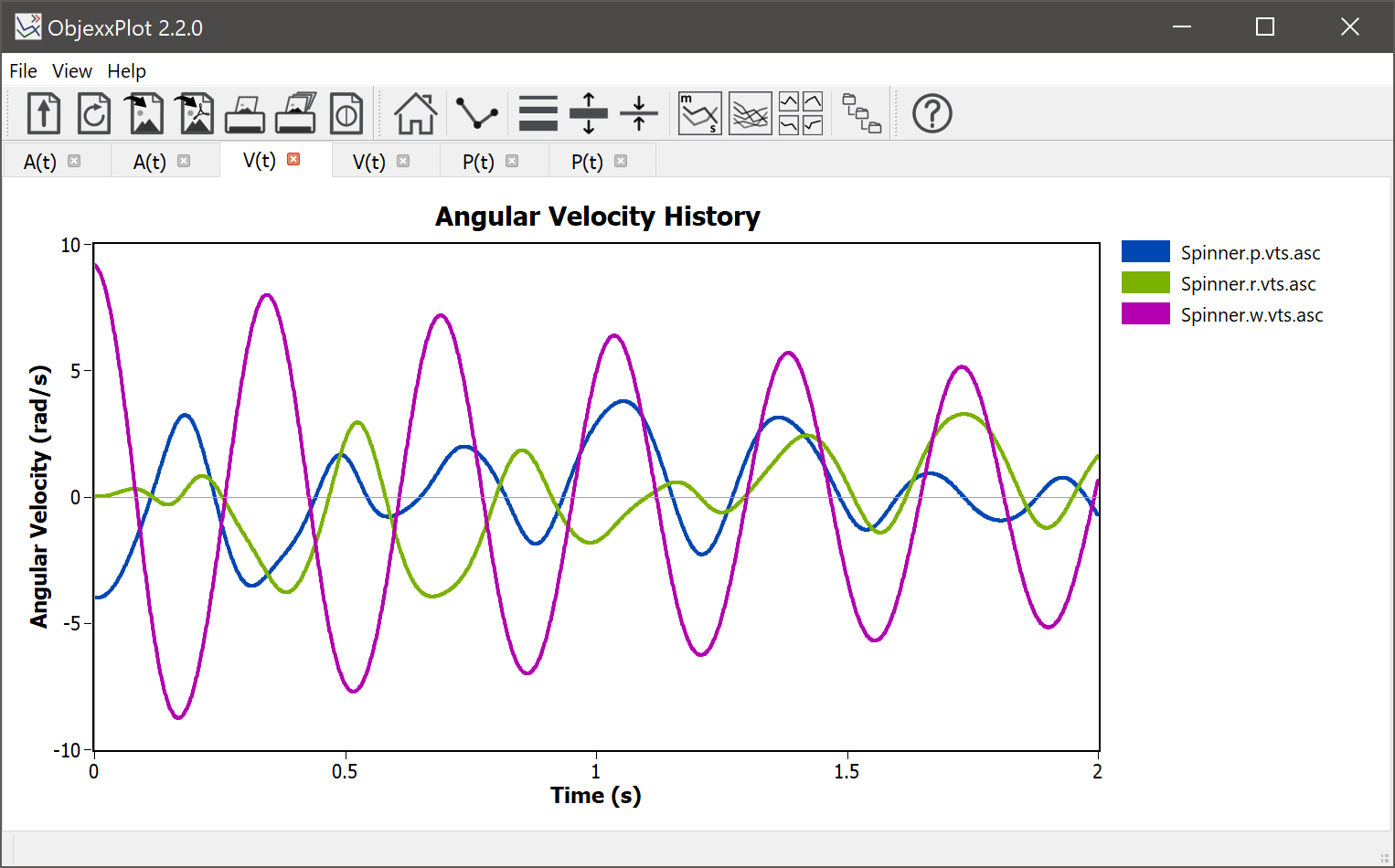Export the plot to PDF

pyautogui.click(x=194, y=112)
